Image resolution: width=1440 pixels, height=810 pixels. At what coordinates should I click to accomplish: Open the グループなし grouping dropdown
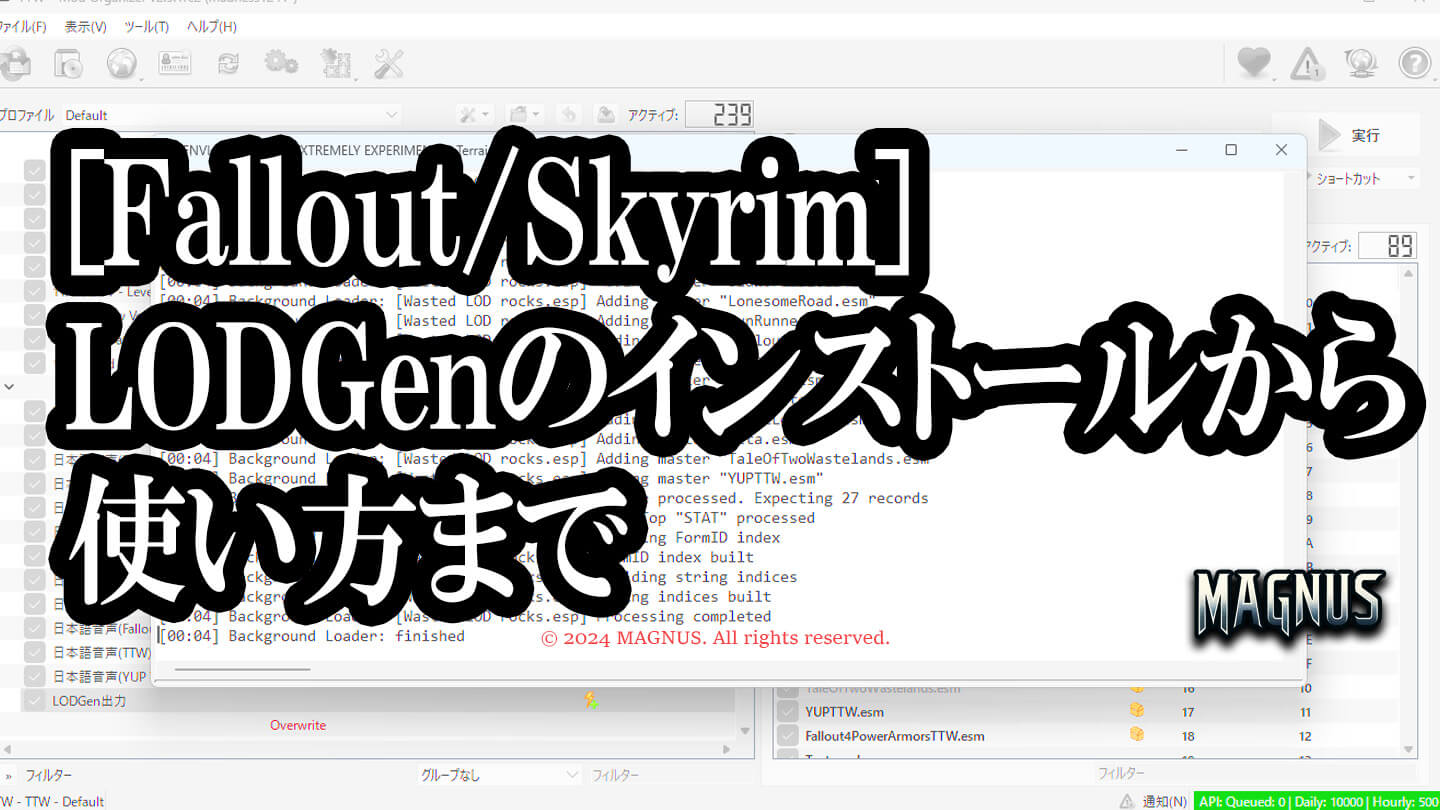pos(498,774)
